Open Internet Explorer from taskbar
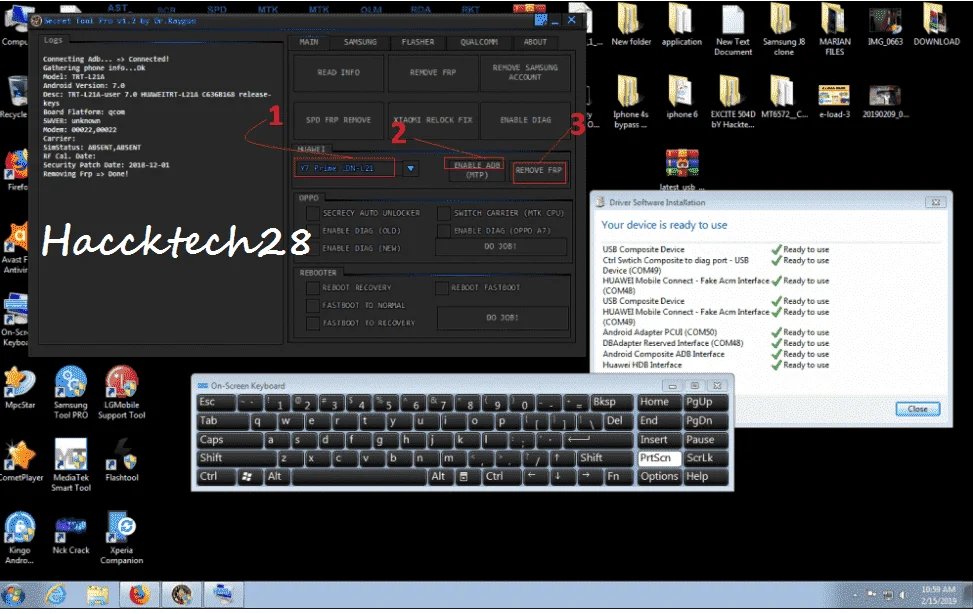Viewport: 973px width, 614px height. [x=56, y=595]
